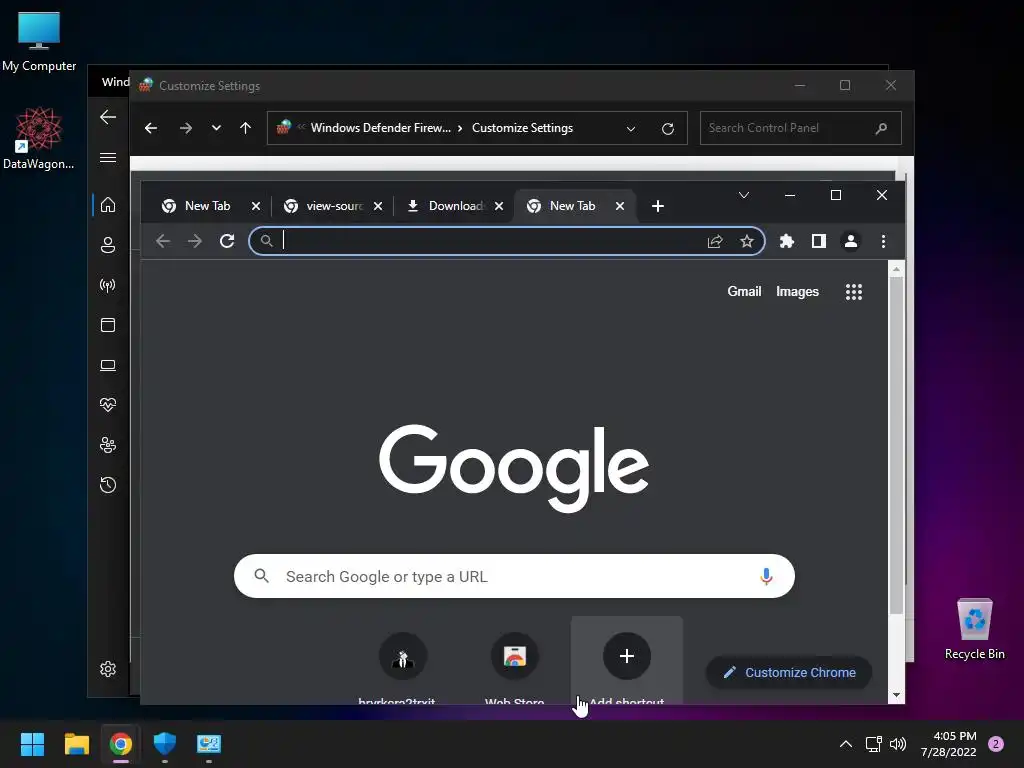This screenshot has height=768, width=1024.
Task: Click the Chrome page vertical scrollbar
Action: click(x=897, y=445)
